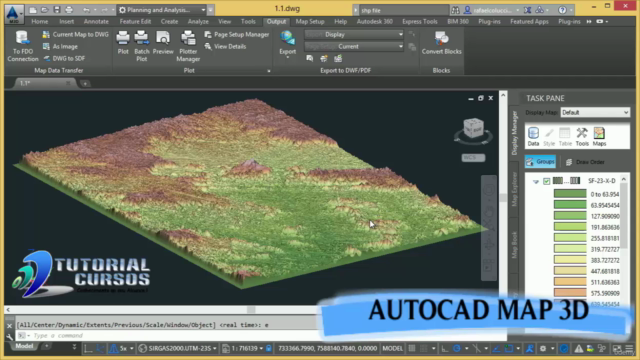Open the 1:716139 scale dropdown
The width and height of the screenshot is (640, 360).
point(243,349)
